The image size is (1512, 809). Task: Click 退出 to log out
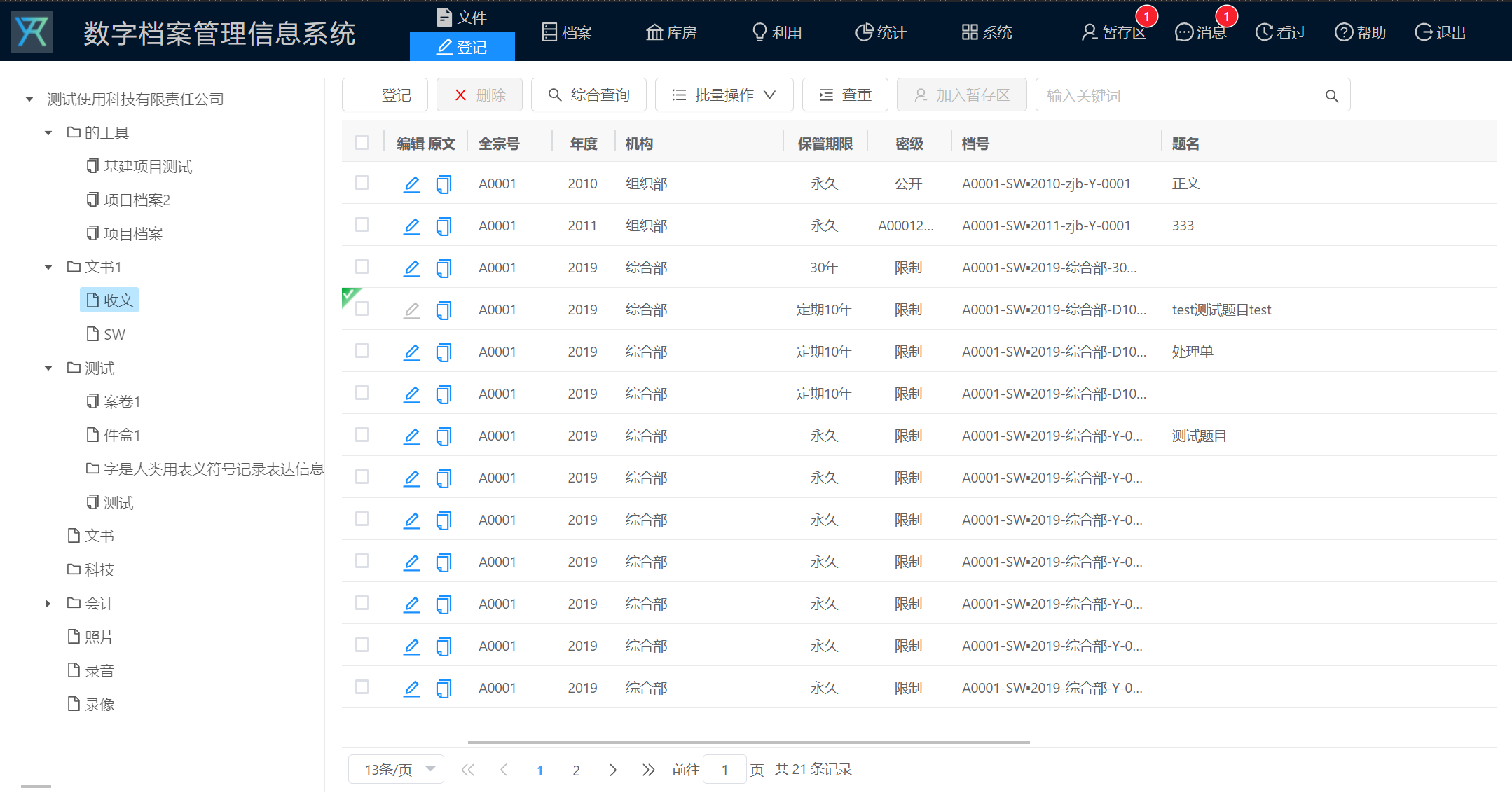coord(1441,32)
